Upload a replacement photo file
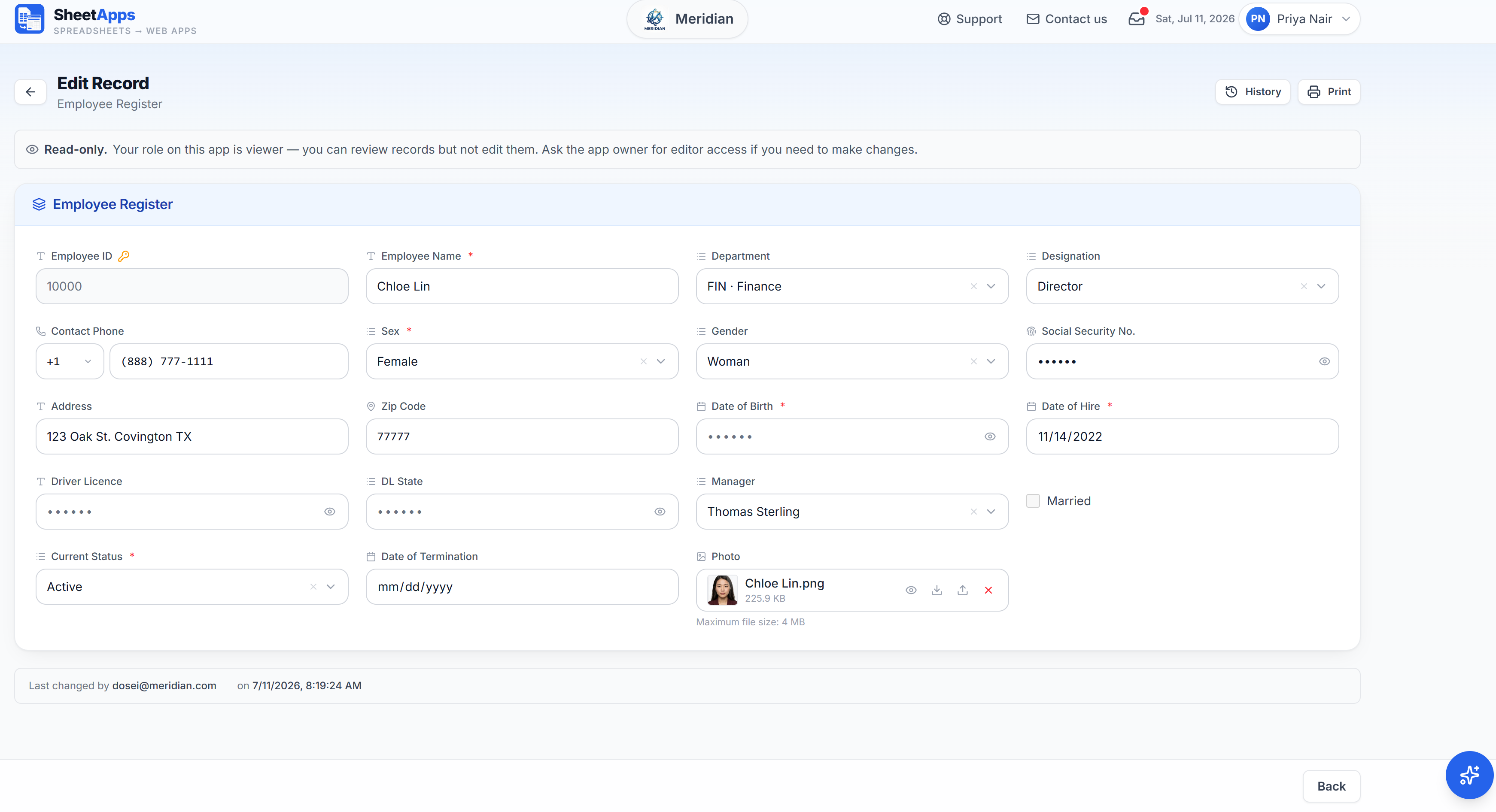The height and width of the screenshot is (812, 1496). click(962, 590)
